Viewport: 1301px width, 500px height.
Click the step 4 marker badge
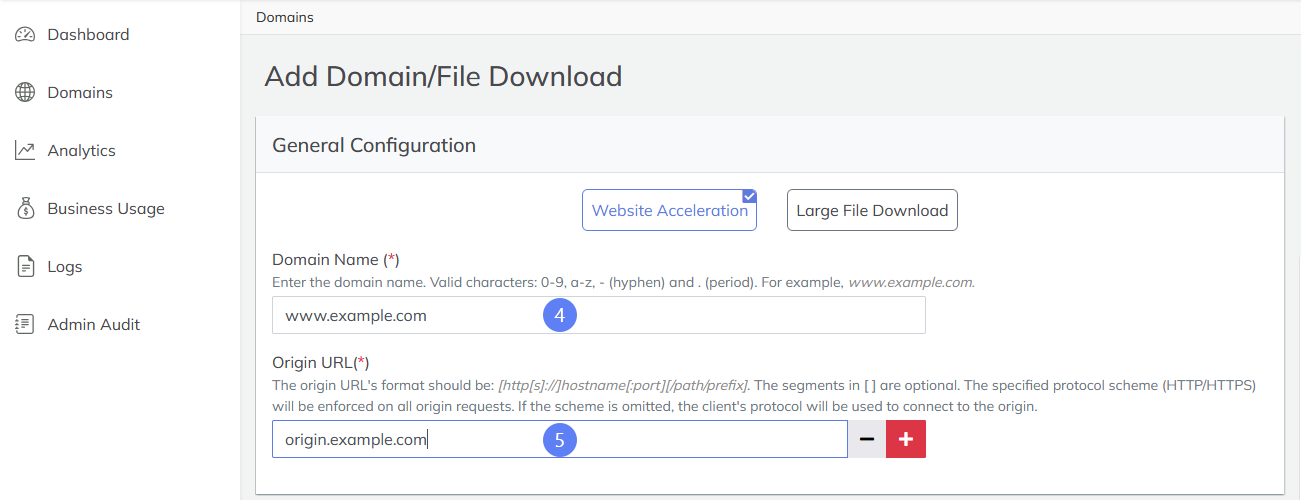point(560,315)
